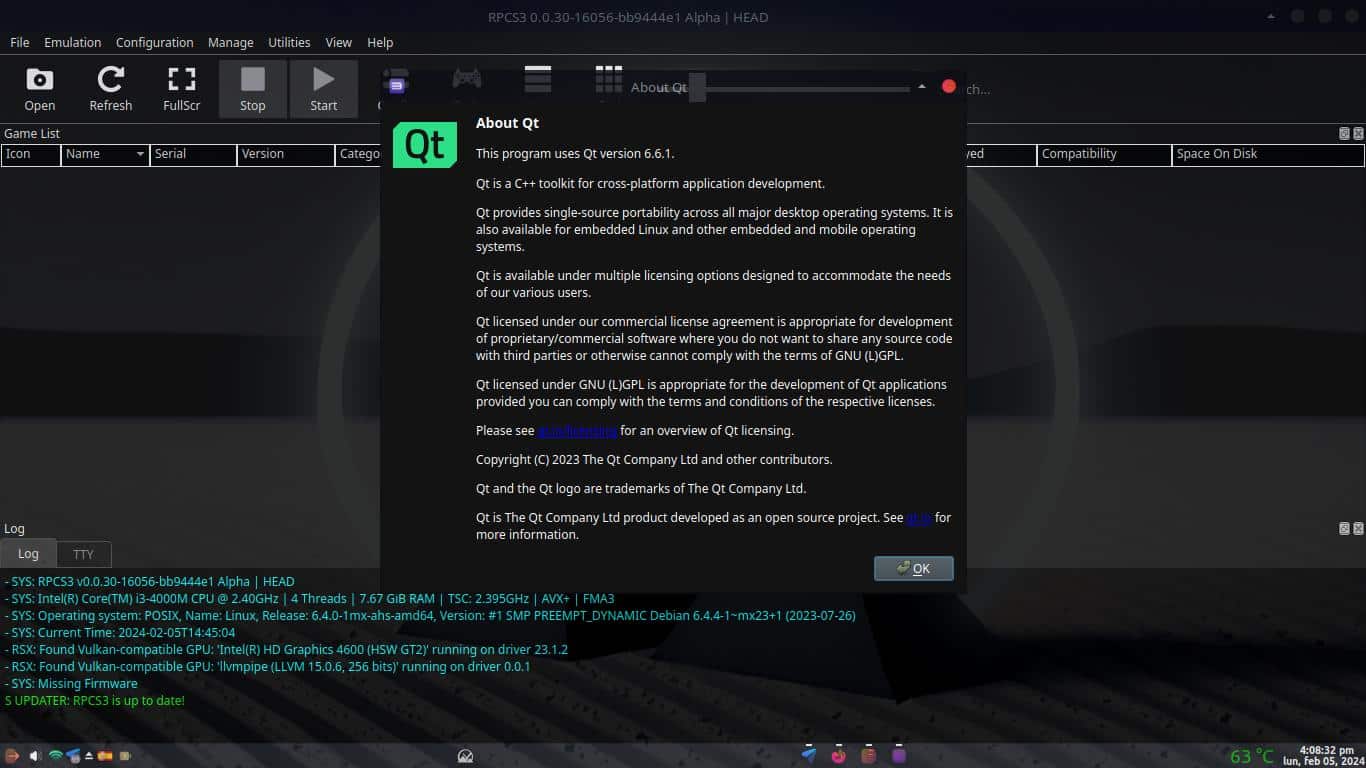Switch to grid view mode icon
1366x768 pixels.
tap(609, 79)
